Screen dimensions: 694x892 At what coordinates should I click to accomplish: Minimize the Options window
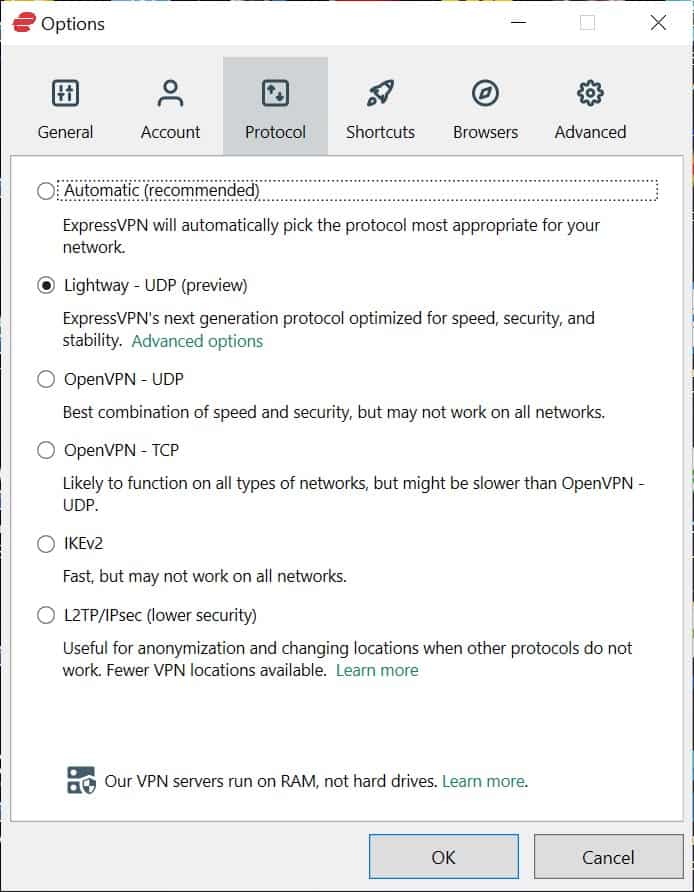pyautogui.click(x=519, y=23)
